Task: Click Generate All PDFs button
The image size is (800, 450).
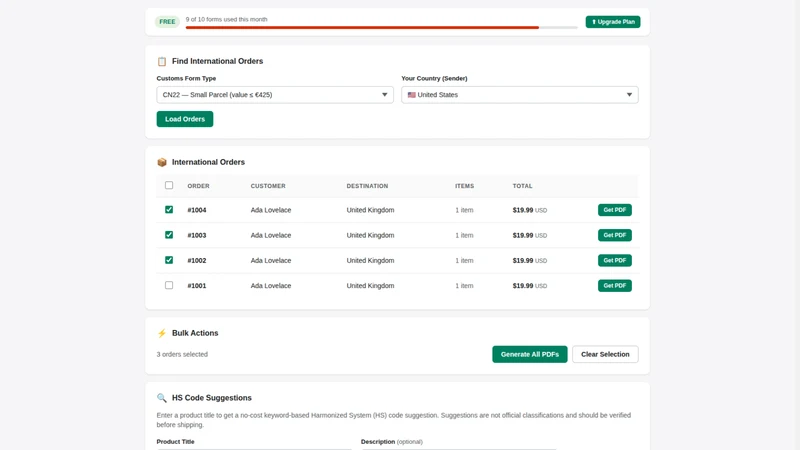Action: 530,354
